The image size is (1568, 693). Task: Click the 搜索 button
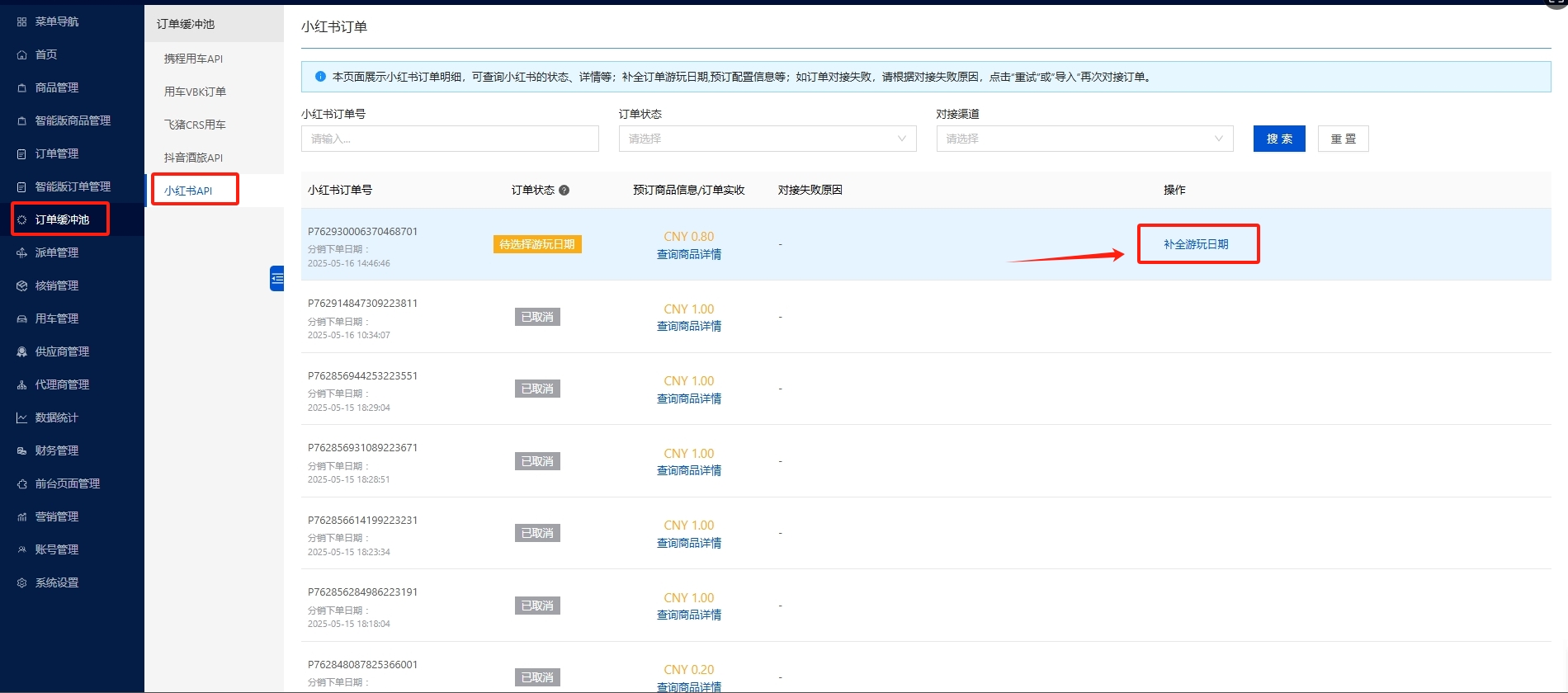point(1279,139)
